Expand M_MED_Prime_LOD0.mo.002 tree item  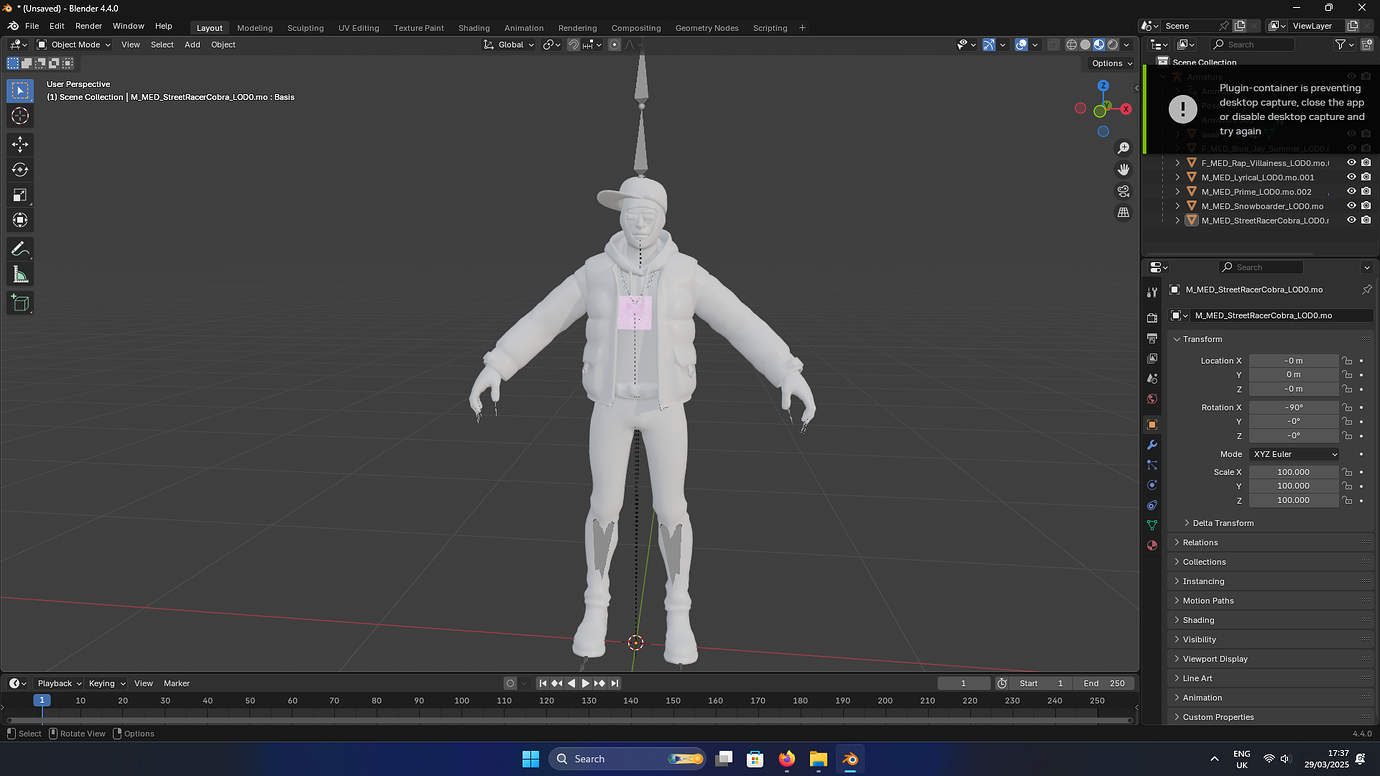point(1177,192)
